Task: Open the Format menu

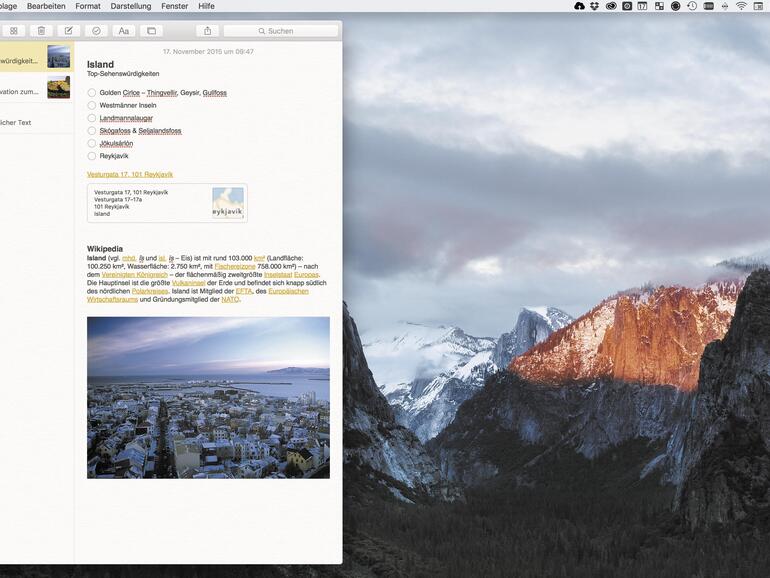Action: (x=88, y=6)
